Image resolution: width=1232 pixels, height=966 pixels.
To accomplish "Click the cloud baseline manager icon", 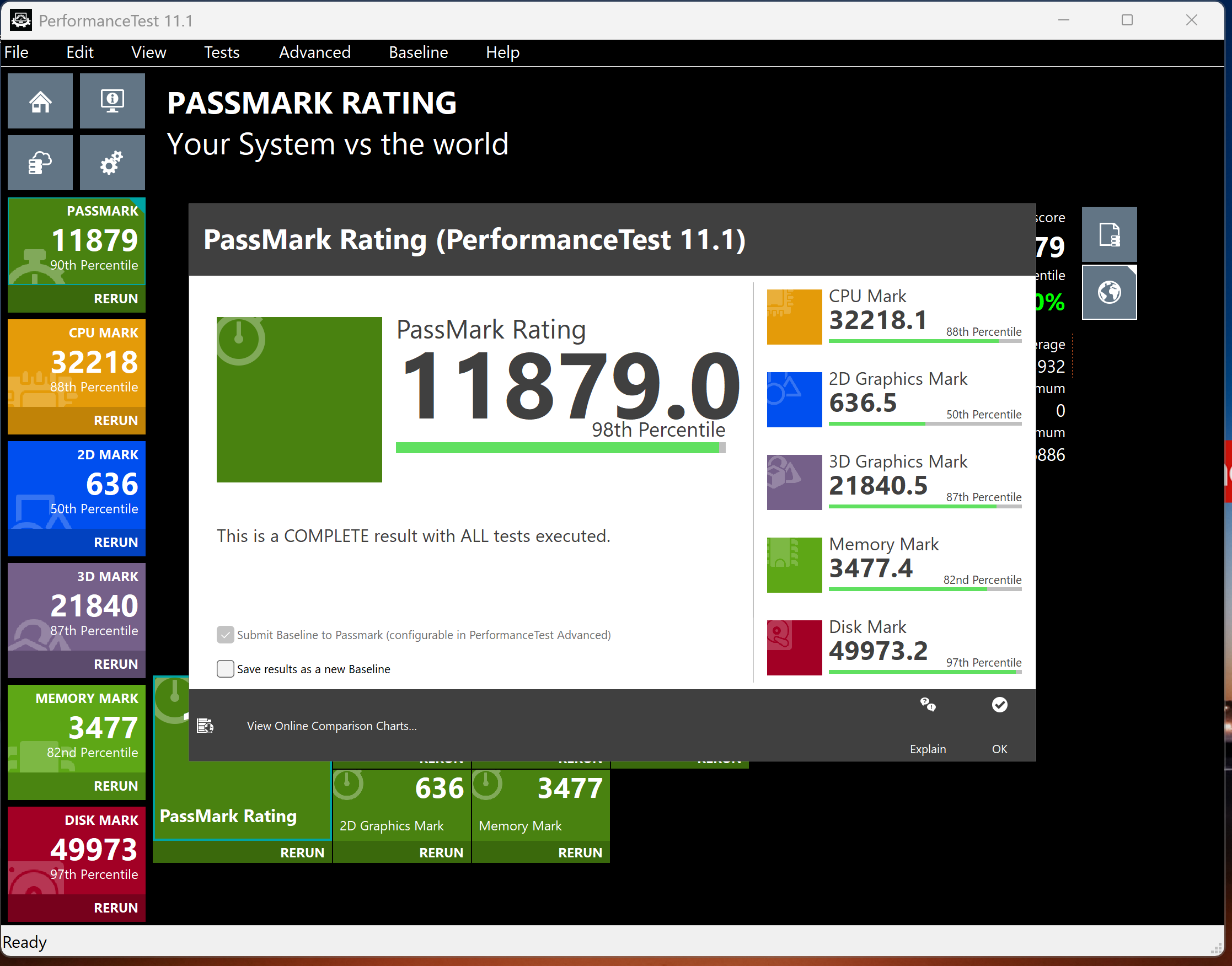I will pyautogui.click(x=40, y=163).
